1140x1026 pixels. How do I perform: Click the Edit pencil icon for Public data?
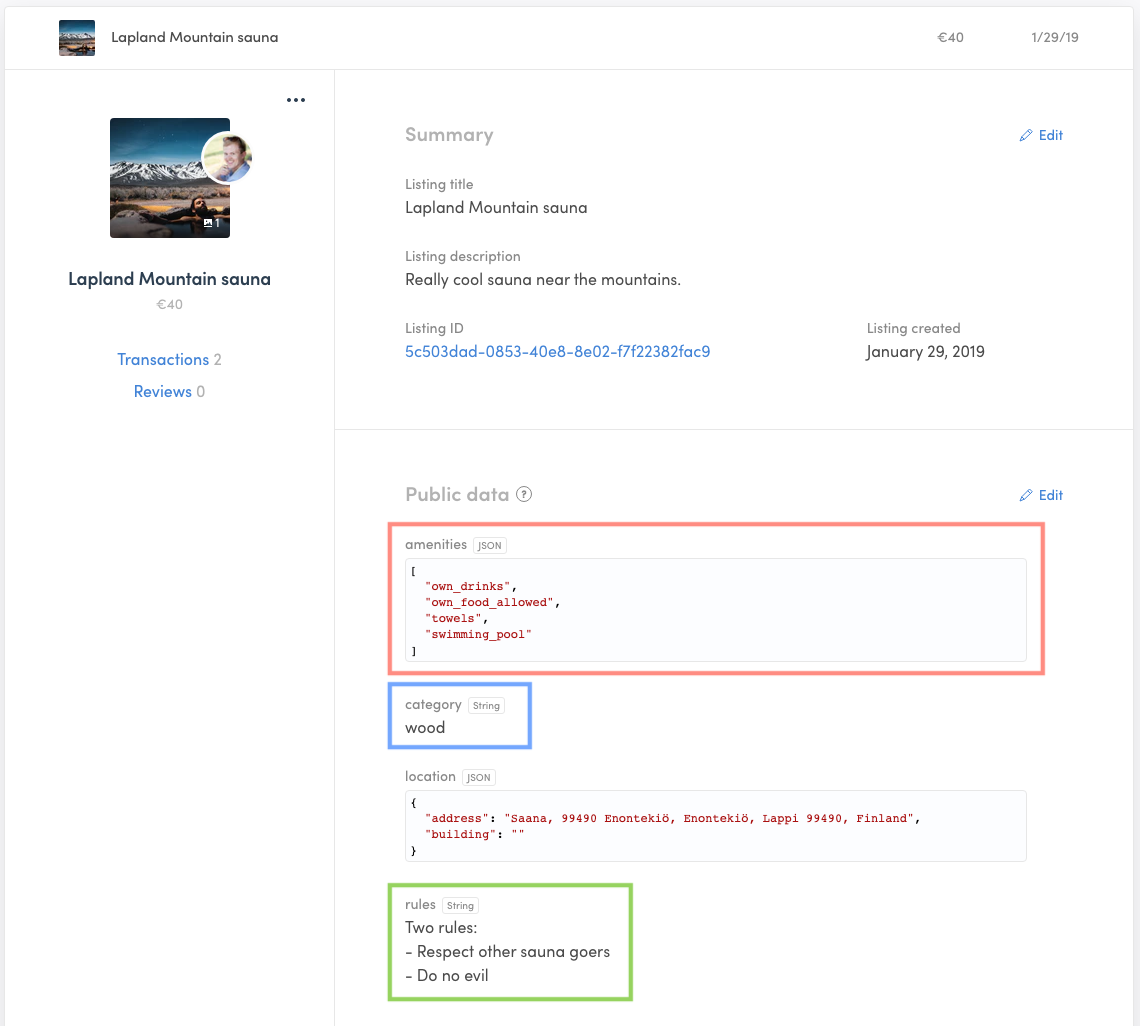[1025, 495]
